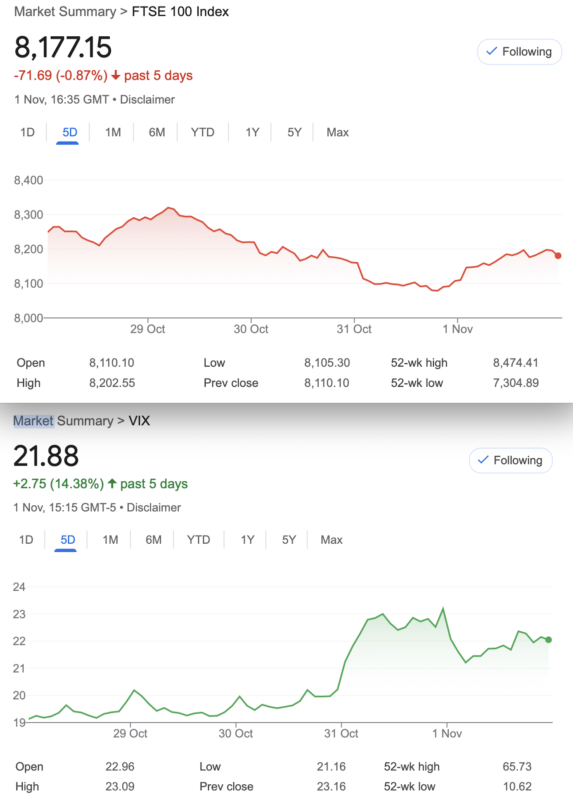Click the 29 Oct label on FTSE chart axis
This screenshot has width=573, height=800.
147,329
